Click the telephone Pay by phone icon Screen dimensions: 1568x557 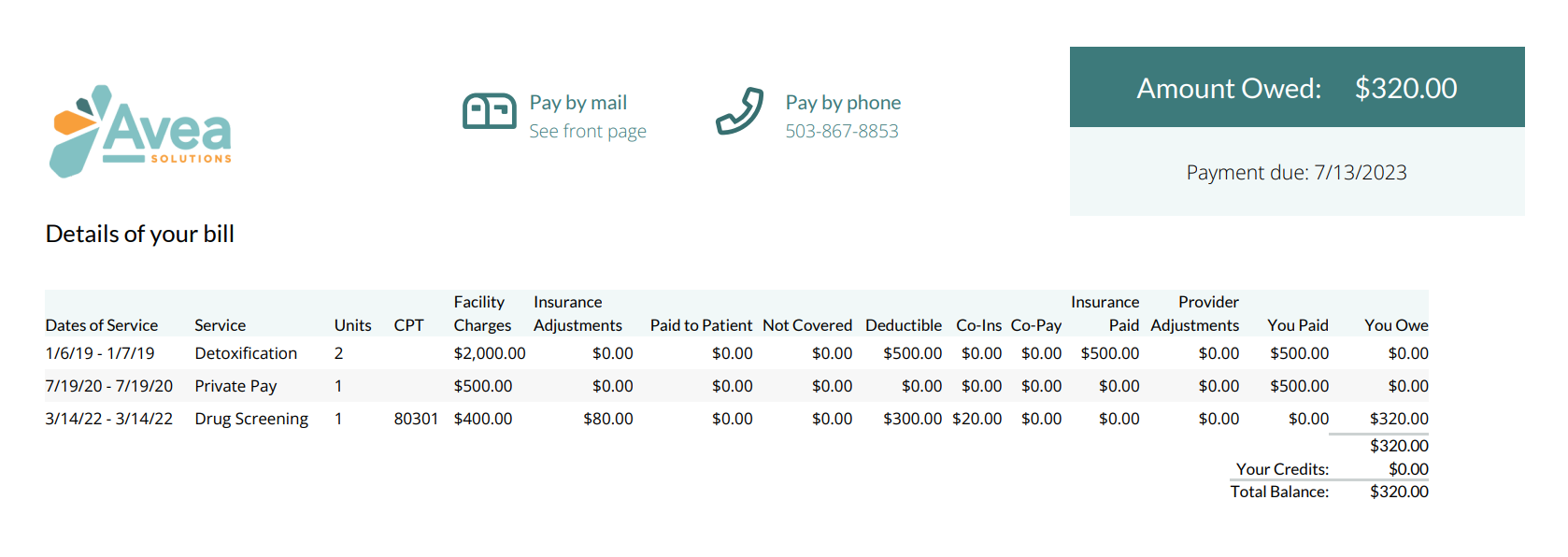point(740,111)
